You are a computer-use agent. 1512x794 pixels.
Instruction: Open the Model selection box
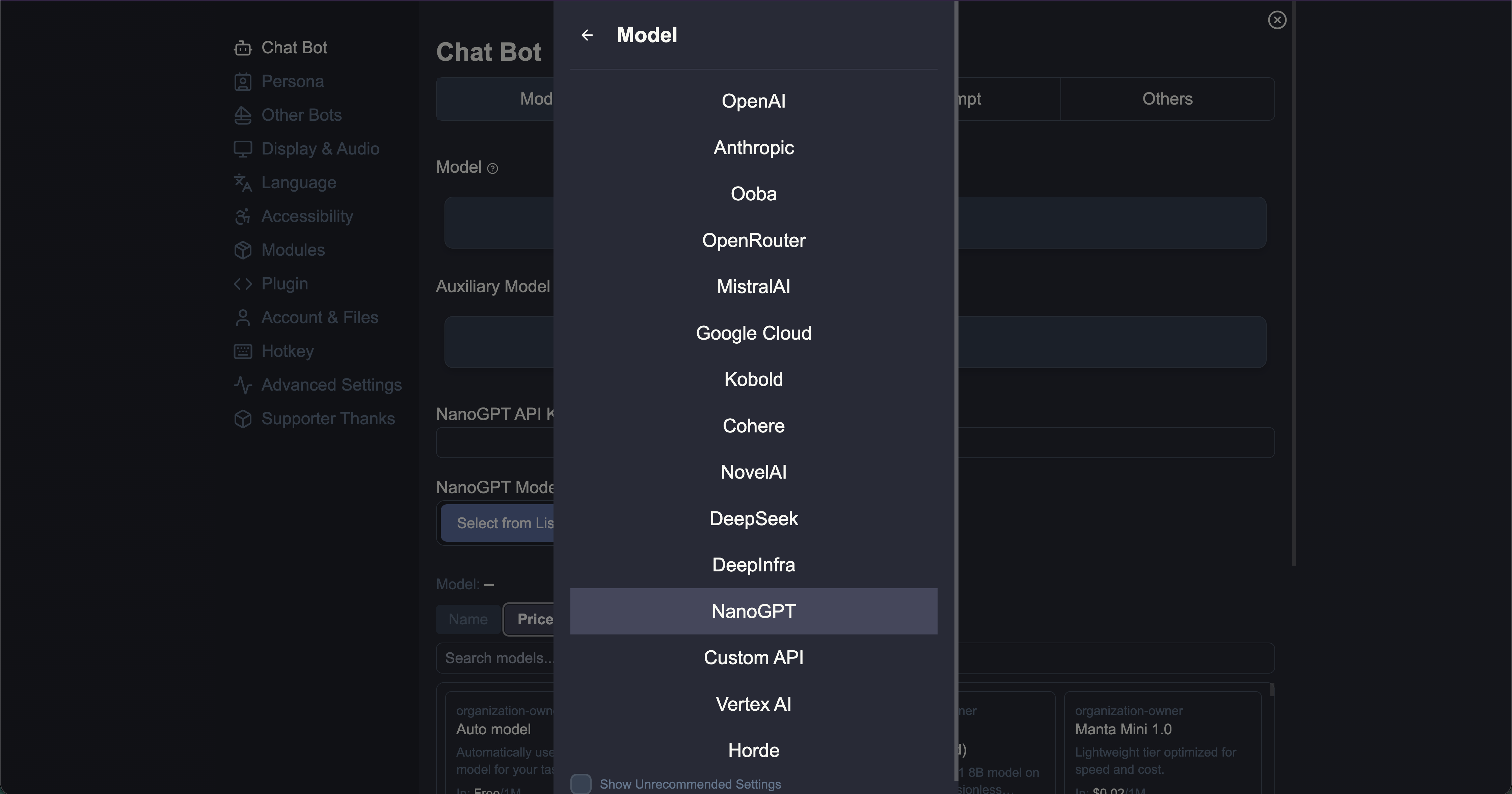pos(1115,223)
